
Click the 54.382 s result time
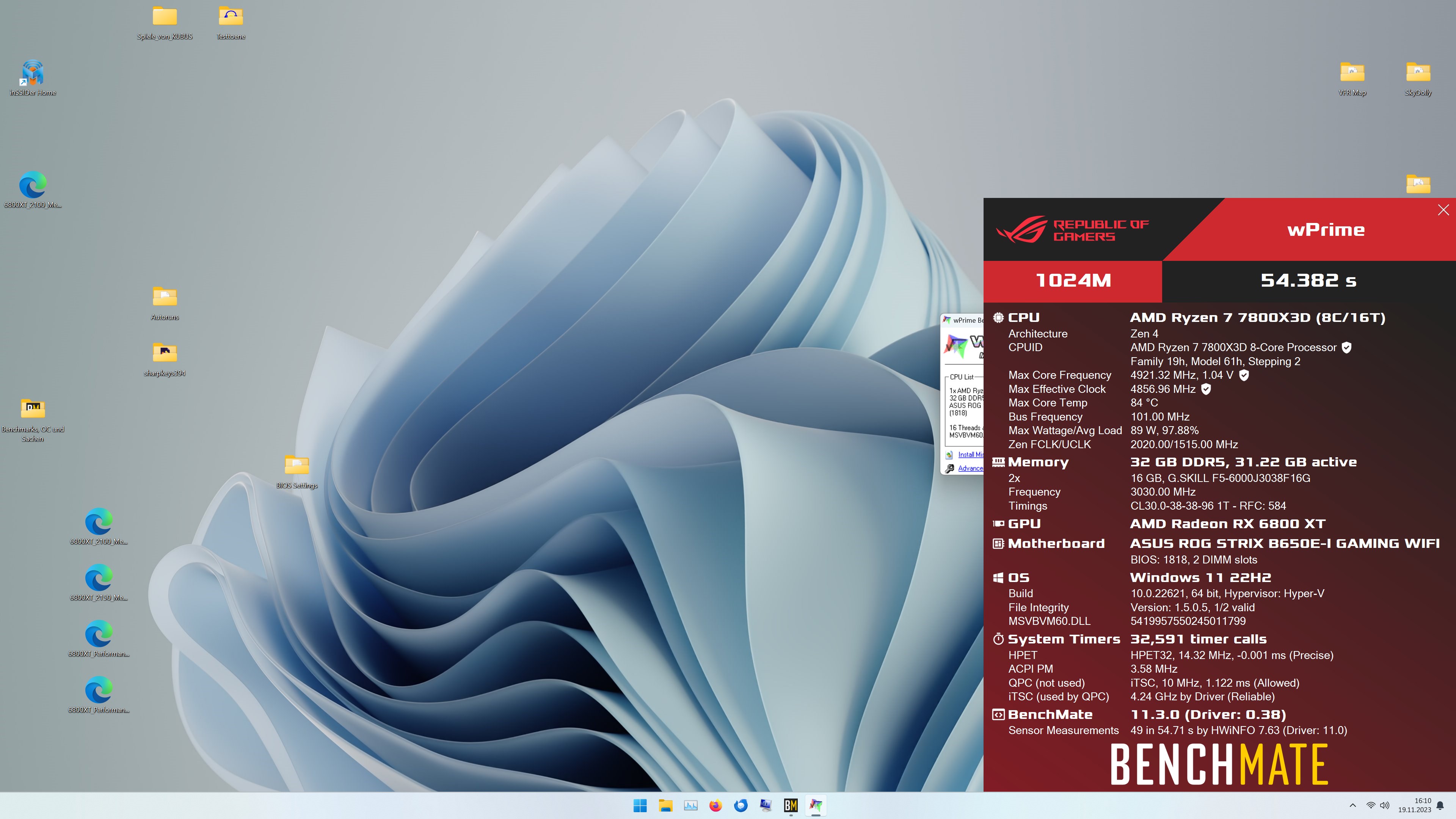[x=1309, y=280]
